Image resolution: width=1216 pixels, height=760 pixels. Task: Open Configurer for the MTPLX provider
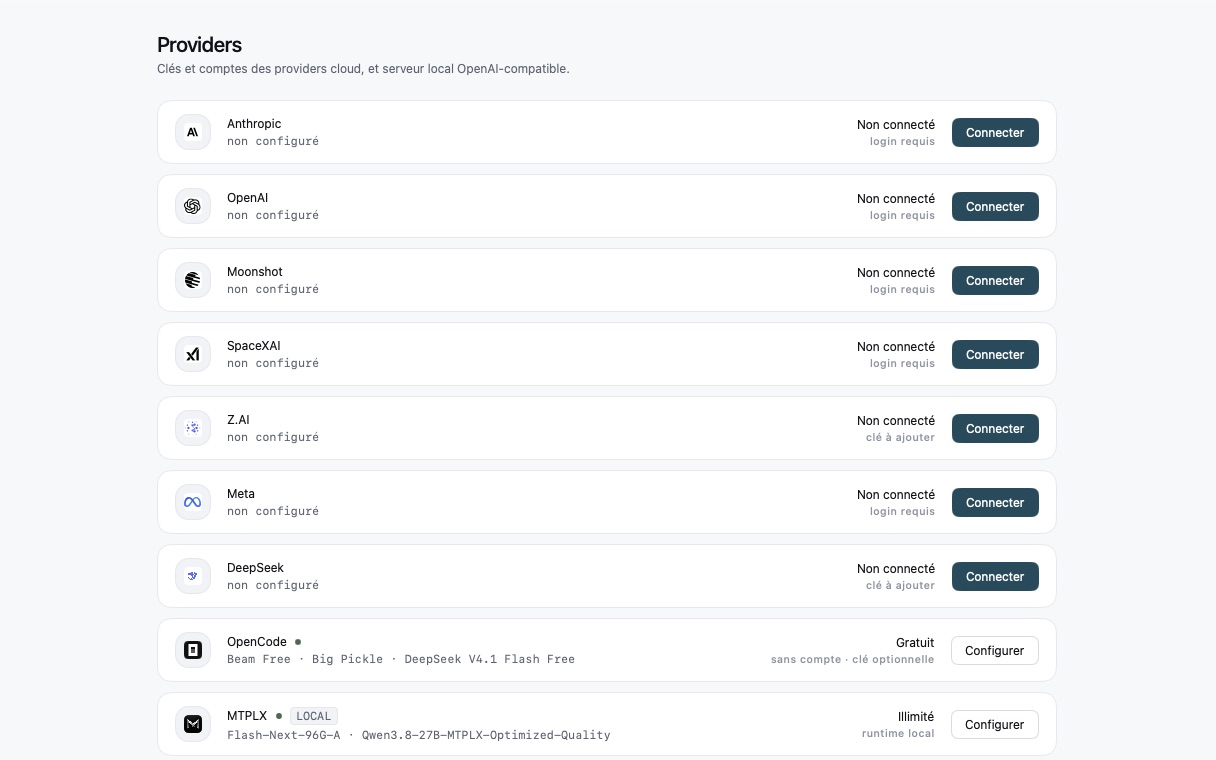point(995,724)
